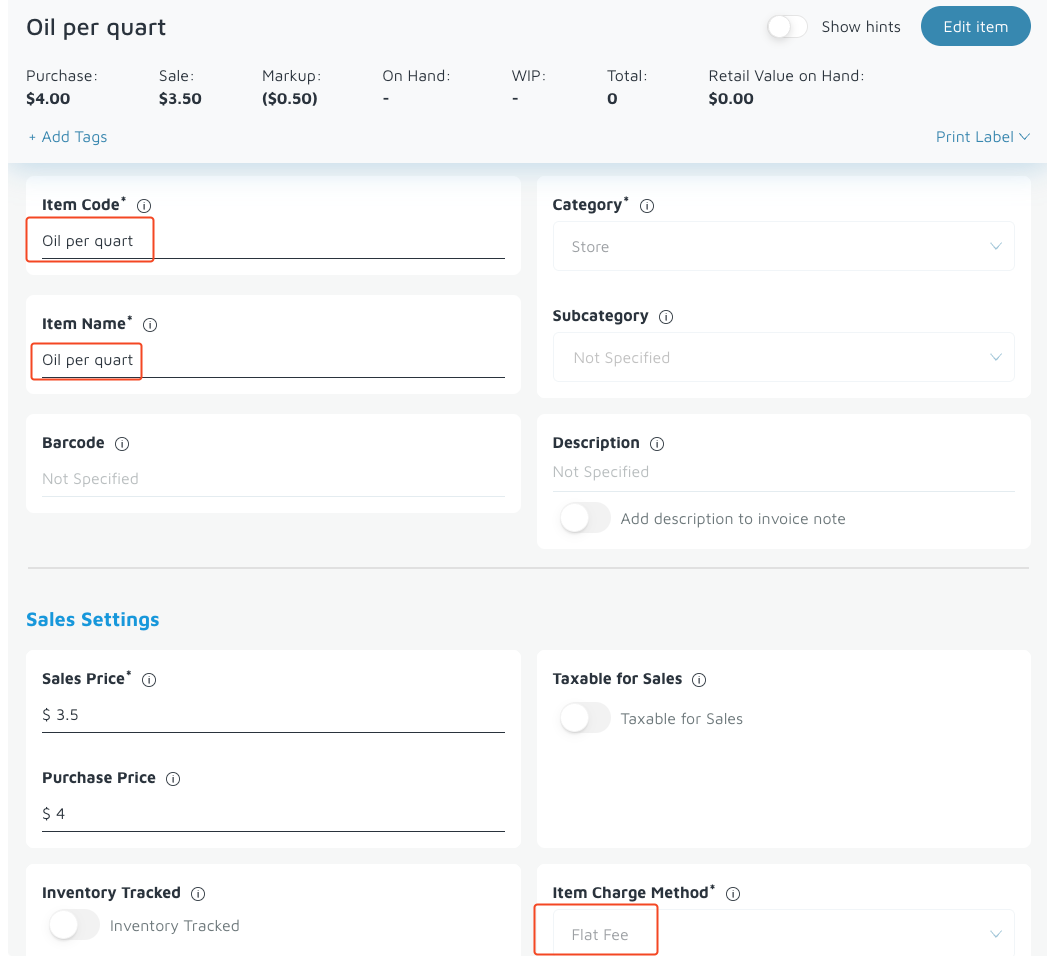Screen dimensions: 1047x970
Task: Click the Description info icon
Action: coord(657,444)
